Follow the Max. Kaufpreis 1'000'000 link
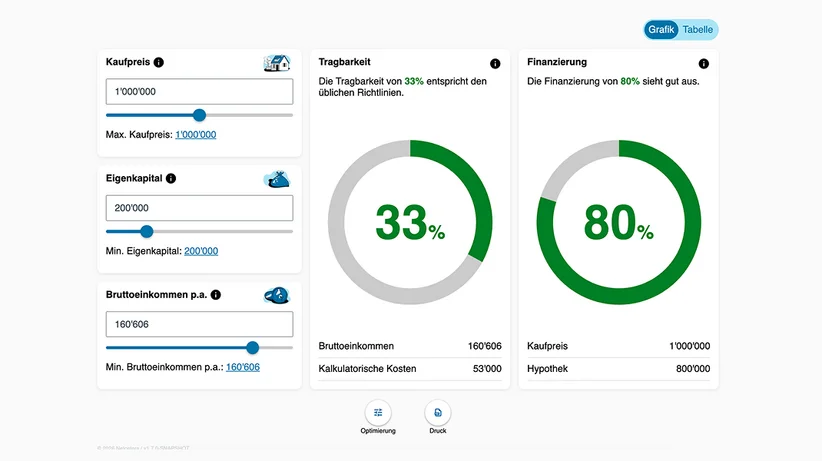The height and width of the screenshot is (461, 822). point(196,135)
